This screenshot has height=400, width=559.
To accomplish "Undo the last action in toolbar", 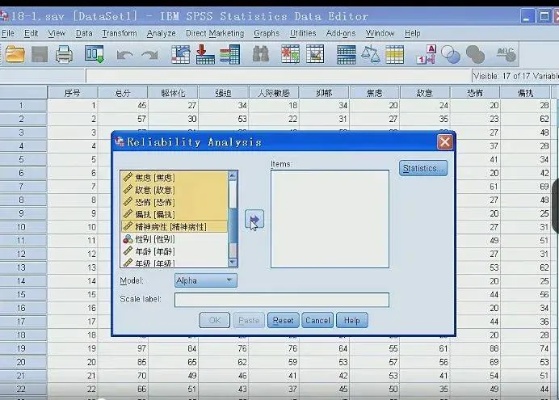I will click(125, 55).
